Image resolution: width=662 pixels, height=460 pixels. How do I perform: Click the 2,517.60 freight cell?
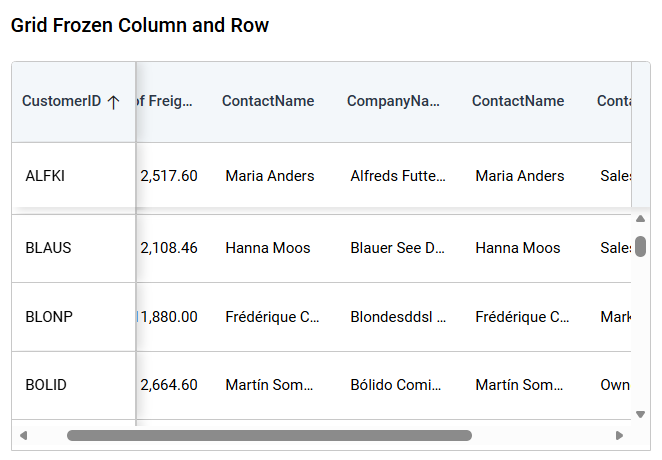point(169,176)
